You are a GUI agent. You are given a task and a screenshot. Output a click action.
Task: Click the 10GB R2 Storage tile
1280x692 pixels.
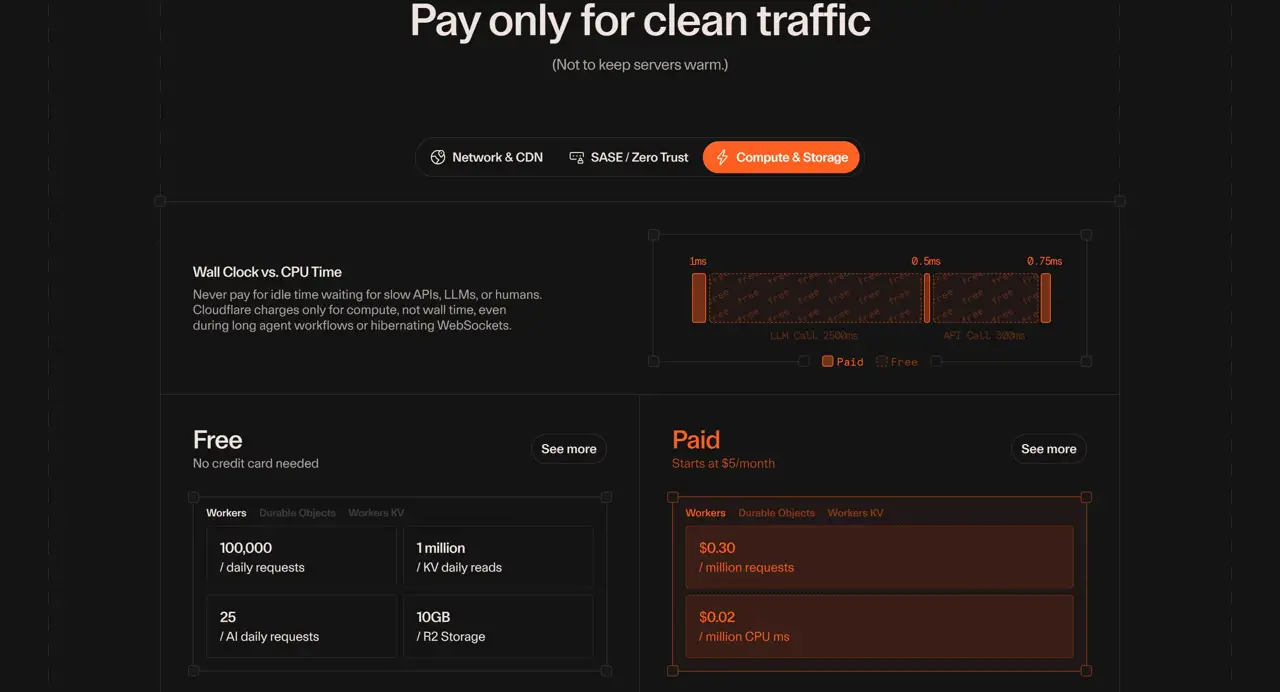(x=498, y=626)
